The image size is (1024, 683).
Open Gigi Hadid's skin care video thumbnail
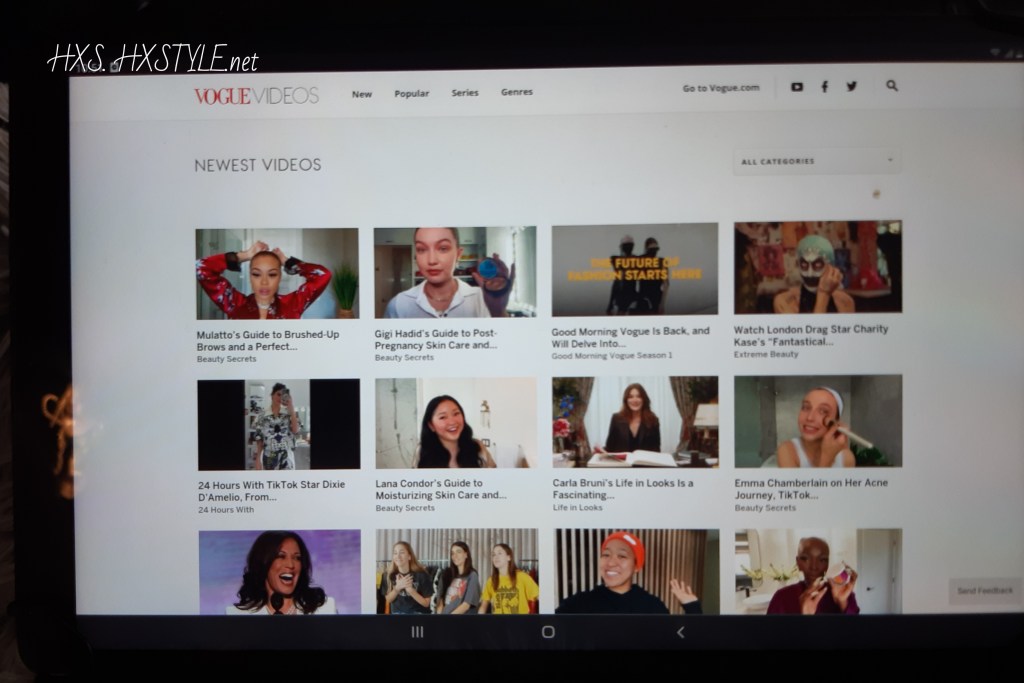tap(455, 272)
